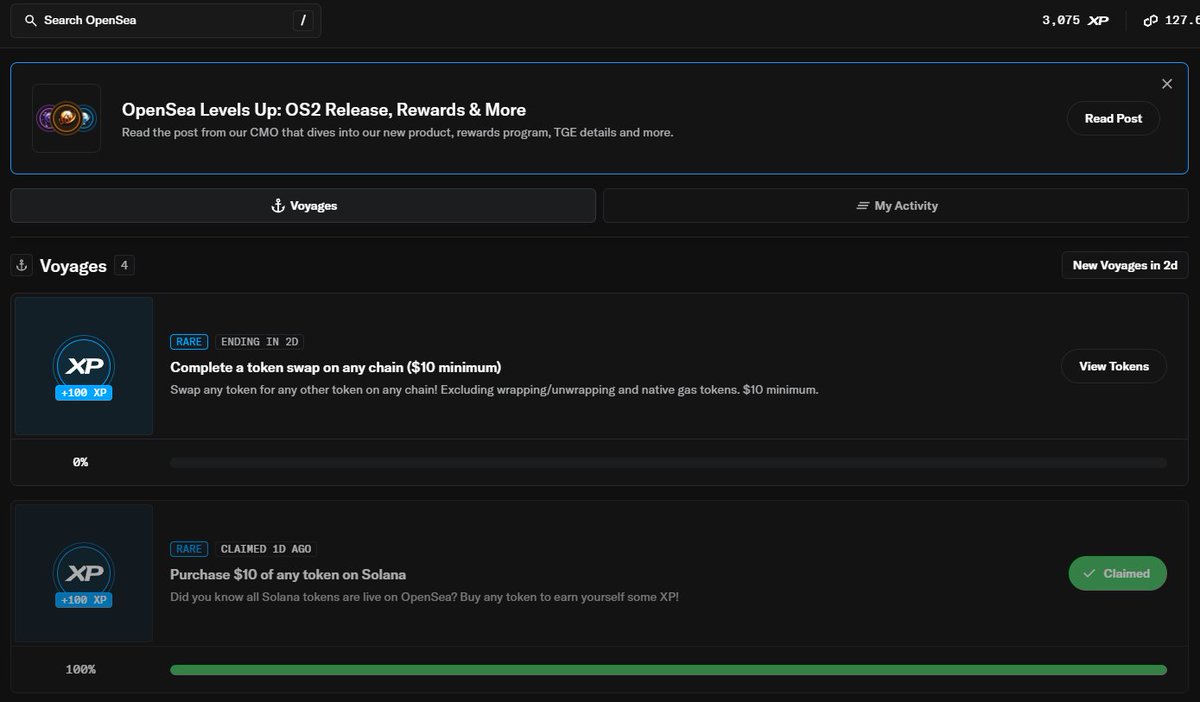Click New Voyages in 2d button
This screenshot has width=1200, height=702.
[x=1125, y=265]
